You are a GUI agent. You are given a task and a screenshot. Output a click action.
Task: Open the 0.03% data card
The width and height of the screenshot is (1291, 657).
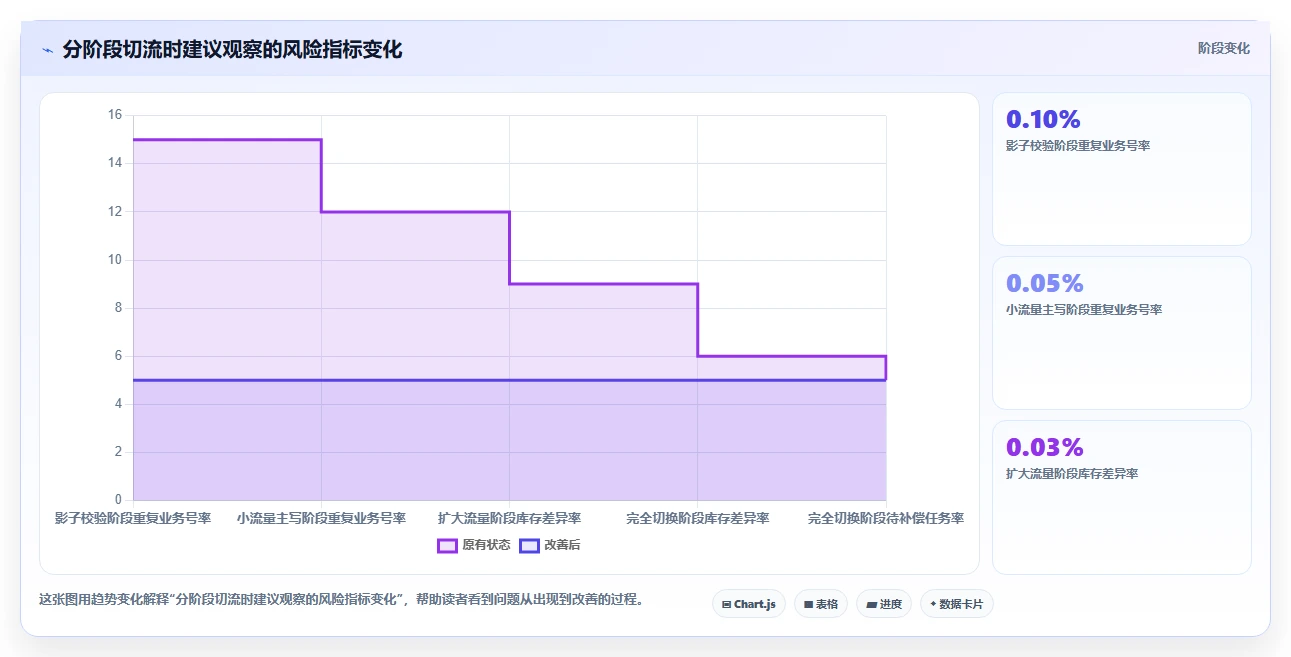click(x=1121, y=497)
